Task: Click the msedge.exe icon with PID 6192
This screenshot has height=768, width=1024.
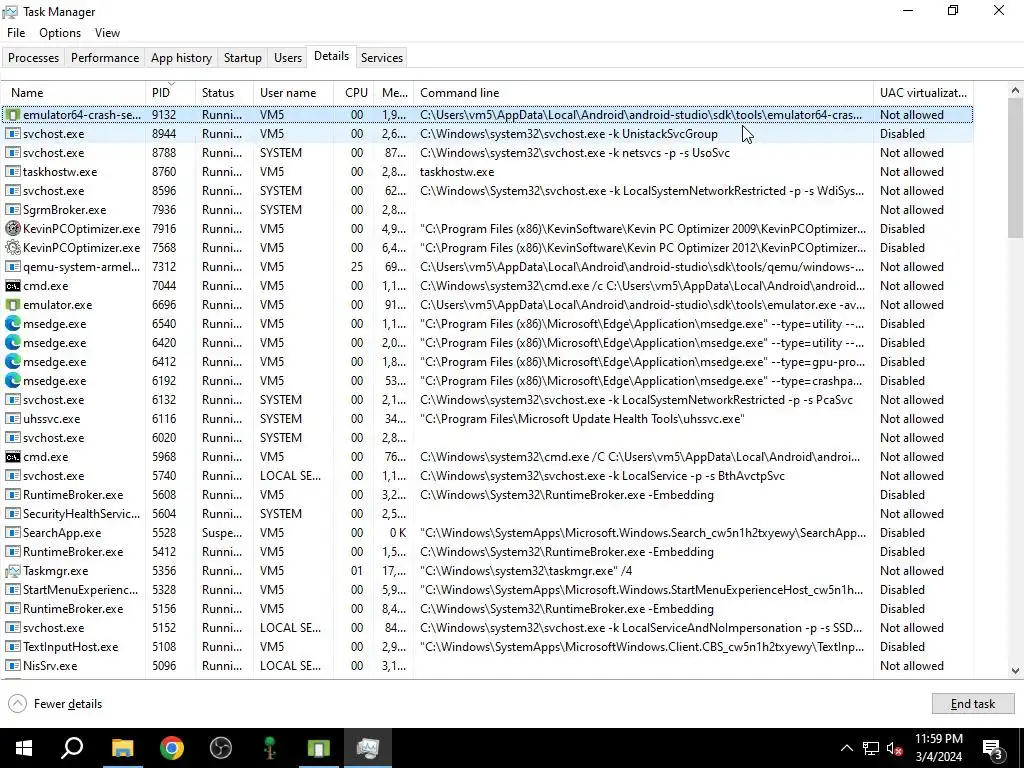Action: pyautogui.click(x=12, y=381)
